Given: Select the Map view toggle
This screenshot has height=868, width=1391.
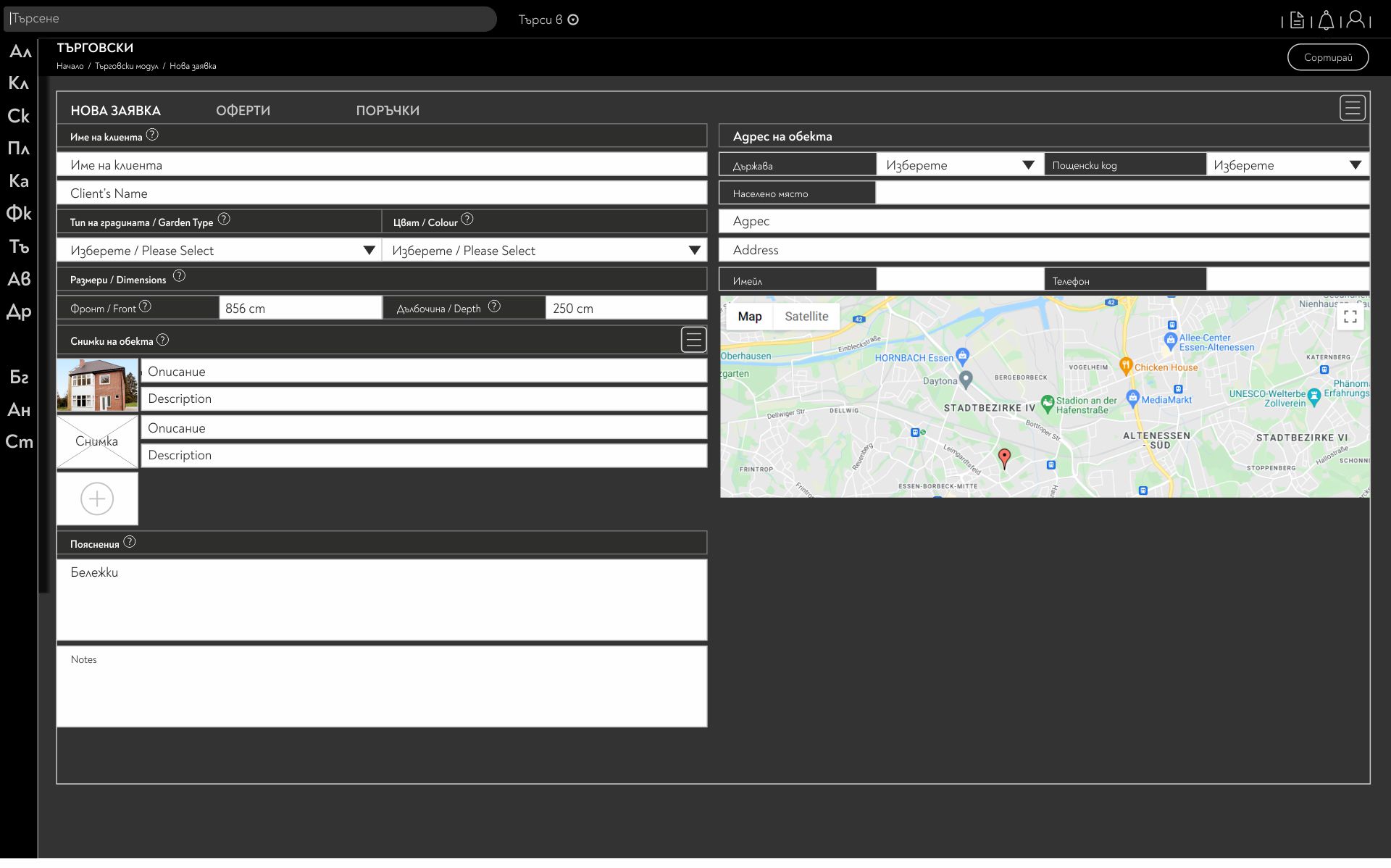Looking at the screenshot, I should (749, 317).
